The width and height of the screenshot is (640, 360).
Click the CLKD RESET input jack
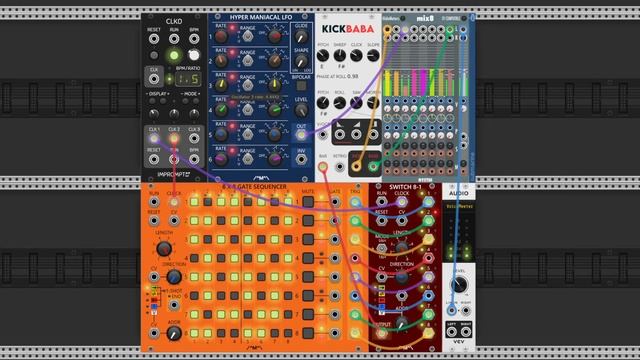point(154,39)
